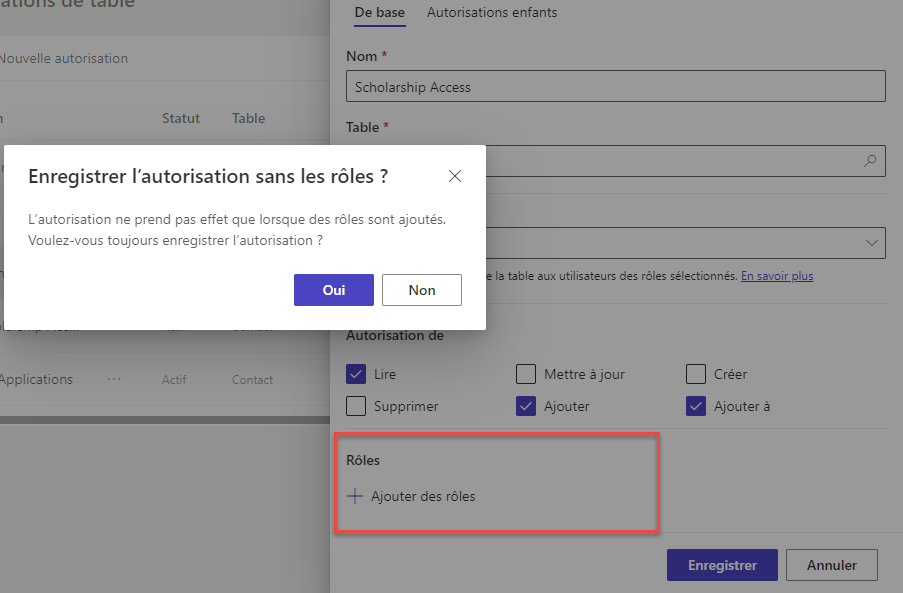Viewport: 903px width, 593px height.
Task: Switch to the Autorisations enfants tab
Action: point(491,13)
